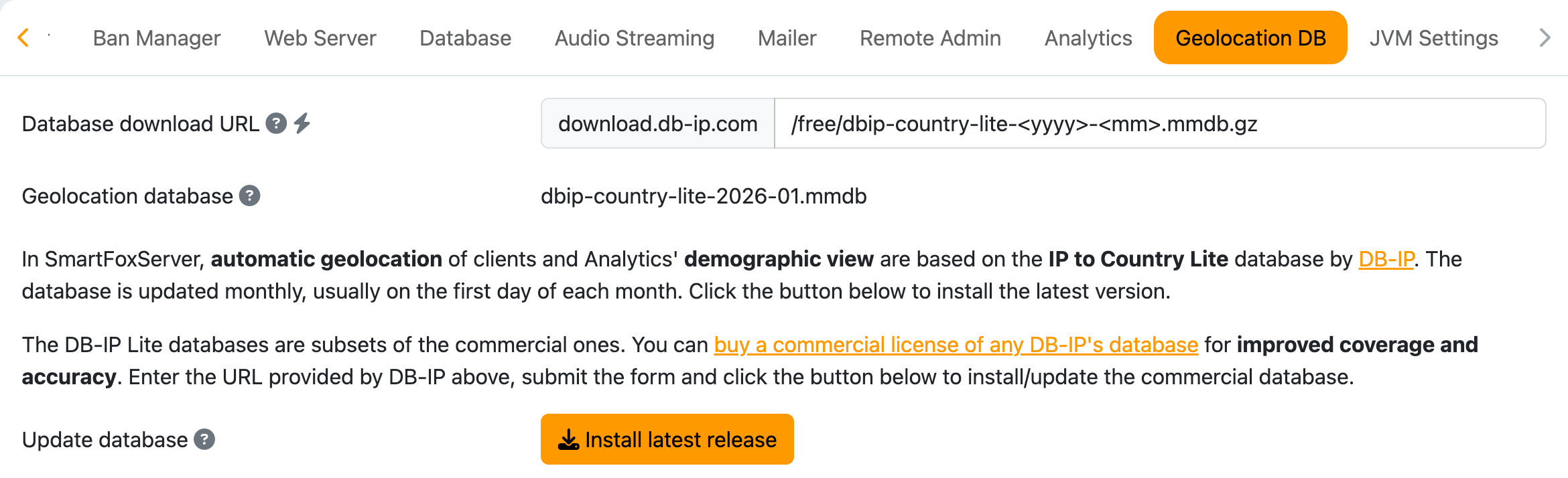The height and width of the screenshot is (478, 1568).
Task: Open the JVM Settings tab
Action: (x=1433, y=38)
